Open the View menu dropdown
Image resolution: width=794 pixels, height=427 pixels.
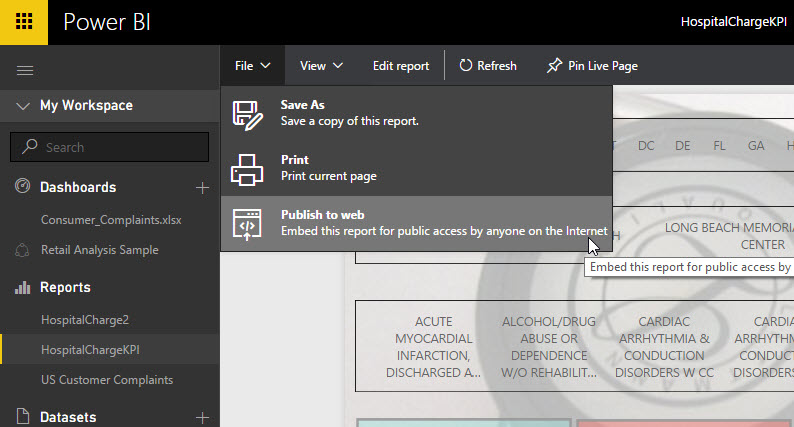coord(321,66)
